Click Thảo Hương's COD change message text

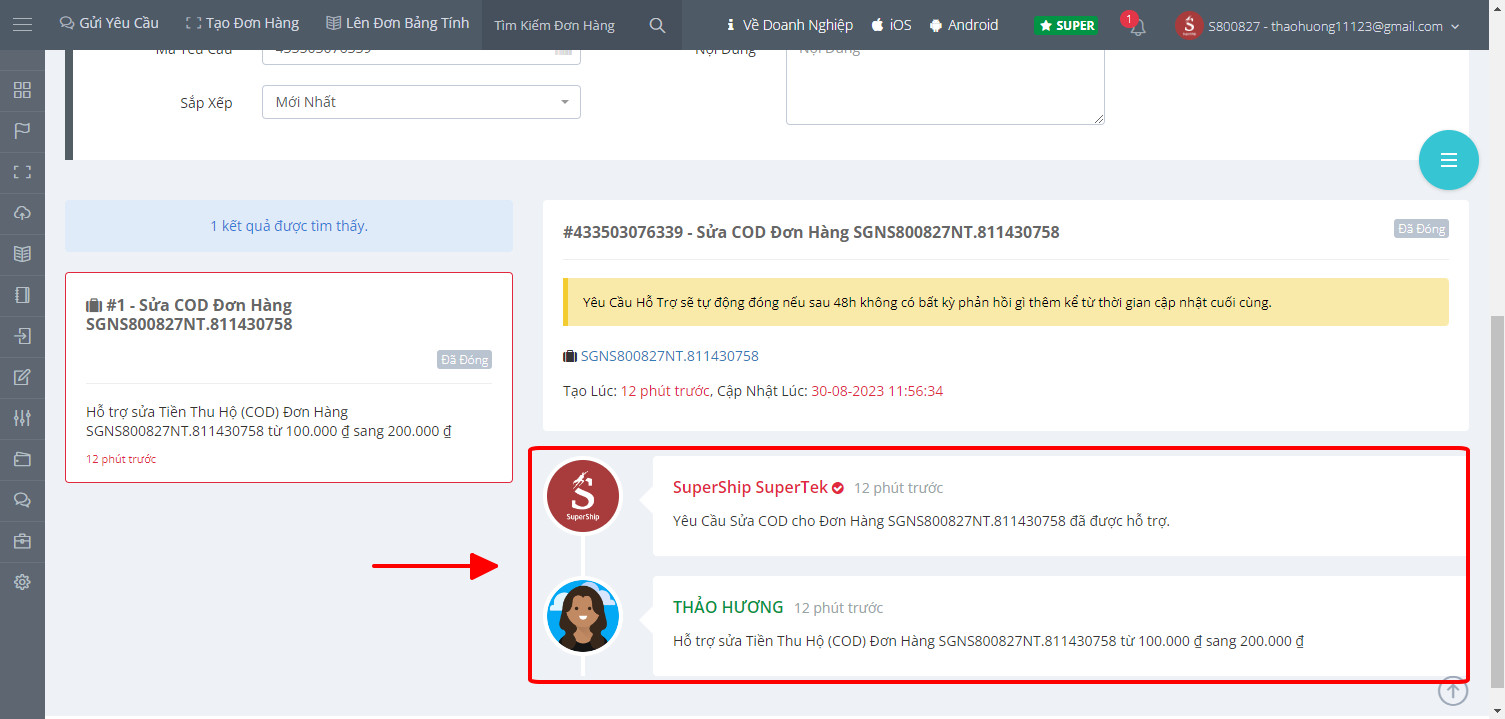[988, 640]
